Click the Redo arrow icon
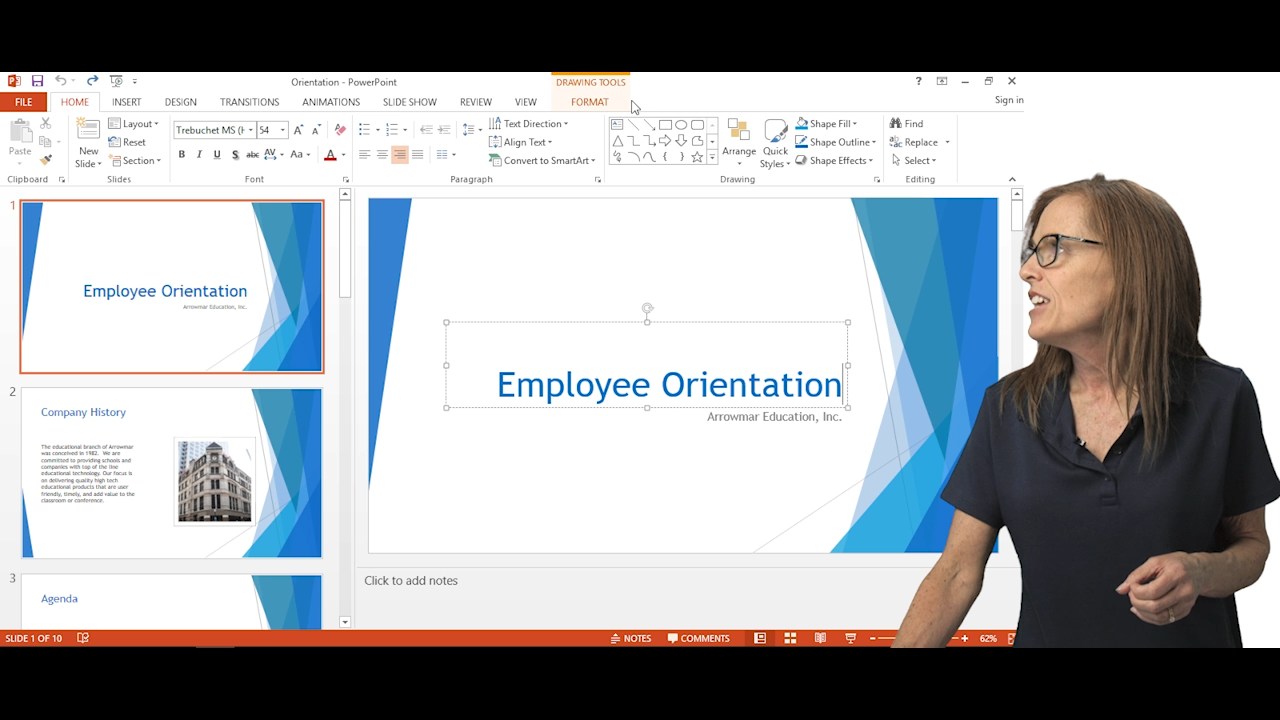Image resolution: width=1280 pixels, height=720 pixels. tap(92, 81)
